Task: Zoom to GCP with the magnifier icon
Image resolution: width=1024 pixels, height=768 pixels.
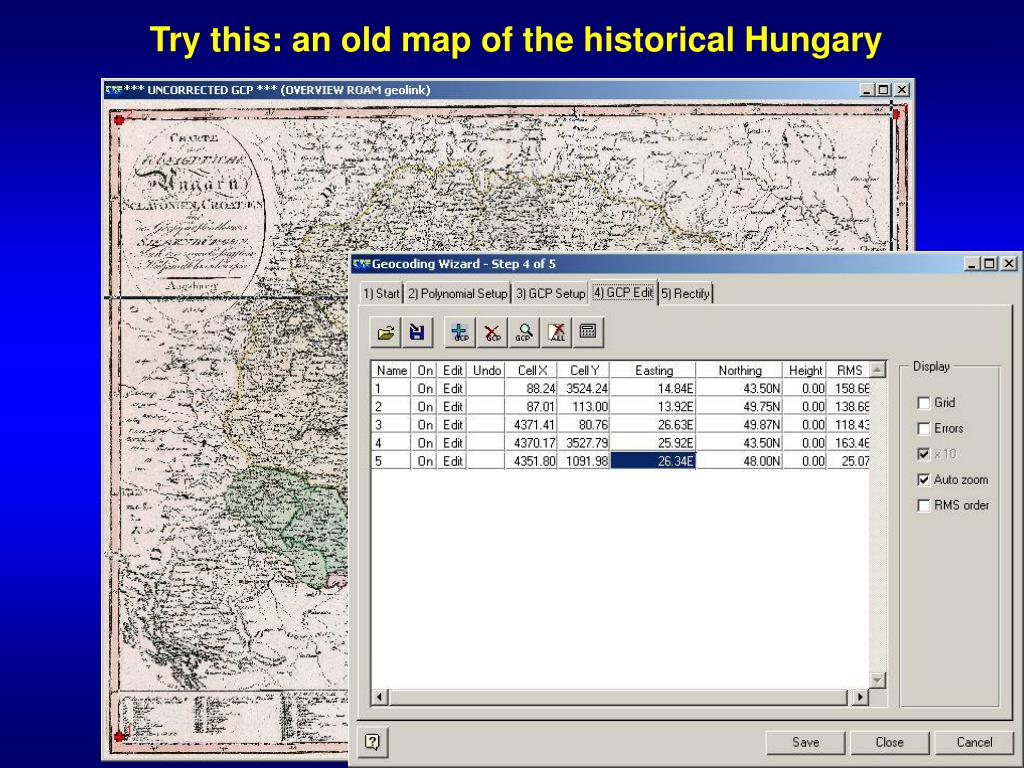Action: (524, 332)
